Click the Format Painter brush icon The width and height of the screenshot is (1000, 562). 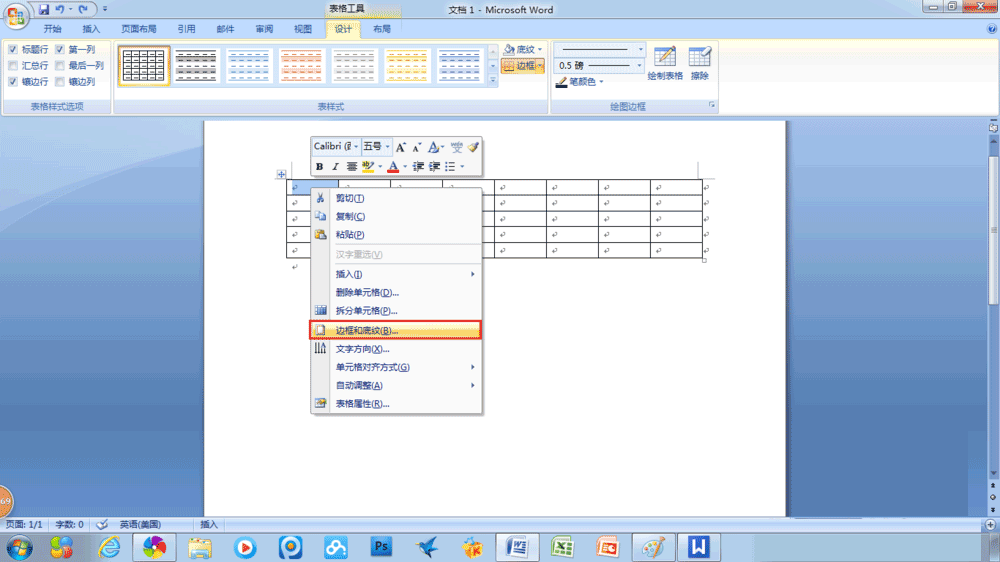pyautogui.click(x=473, y=147)
